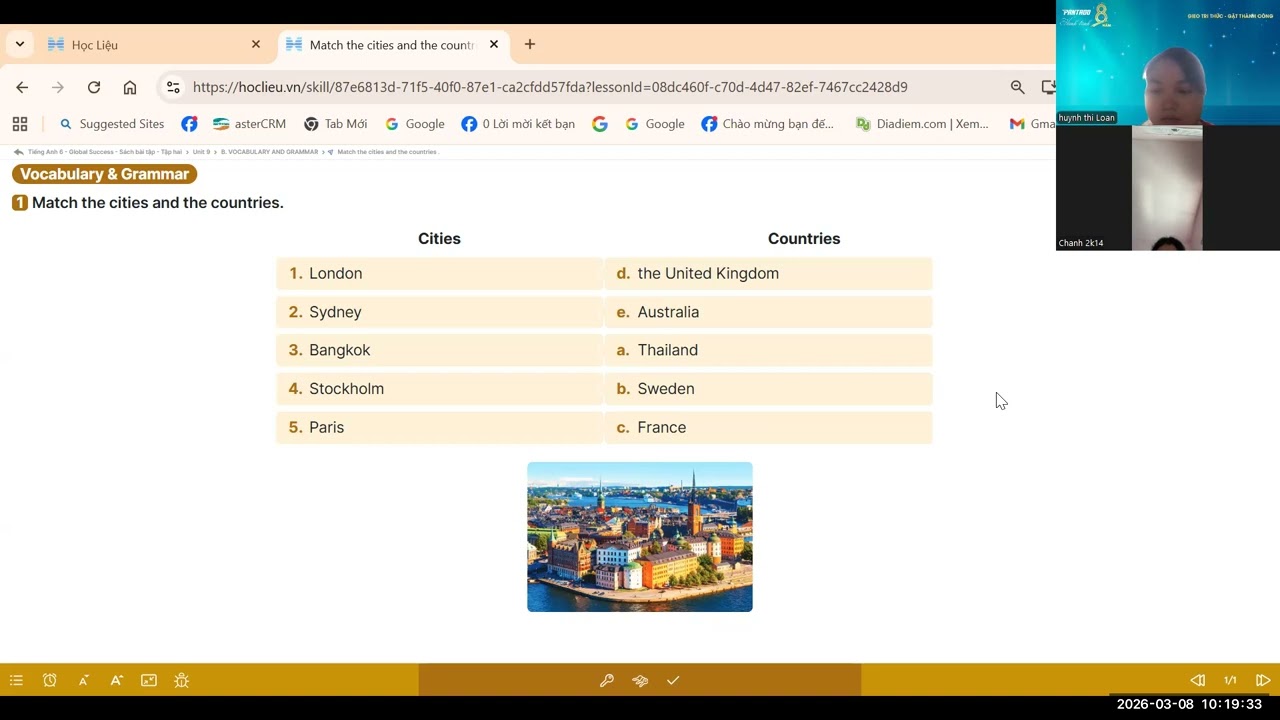This screenshot has width=1280, height=720.
Task: Select city item 3. Bangkok
Action: 440,350
